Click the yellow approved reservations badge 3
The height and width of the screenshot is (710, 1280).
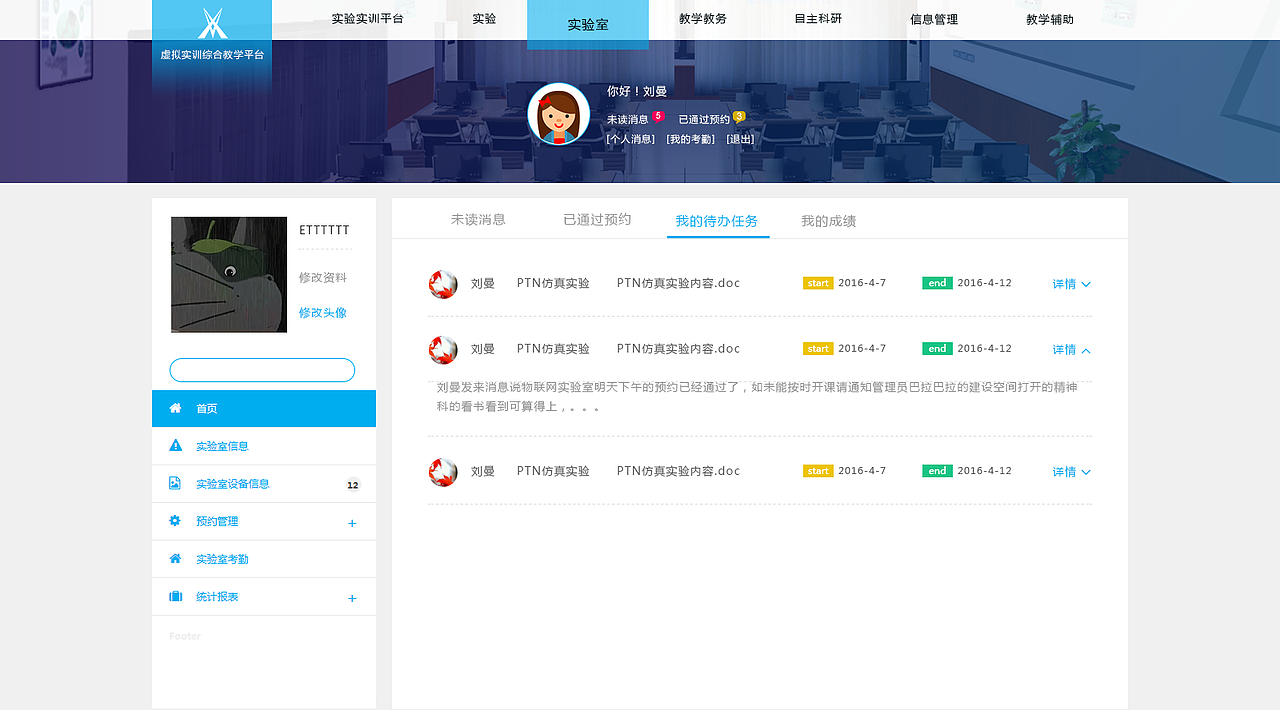[x=739, y=116]
